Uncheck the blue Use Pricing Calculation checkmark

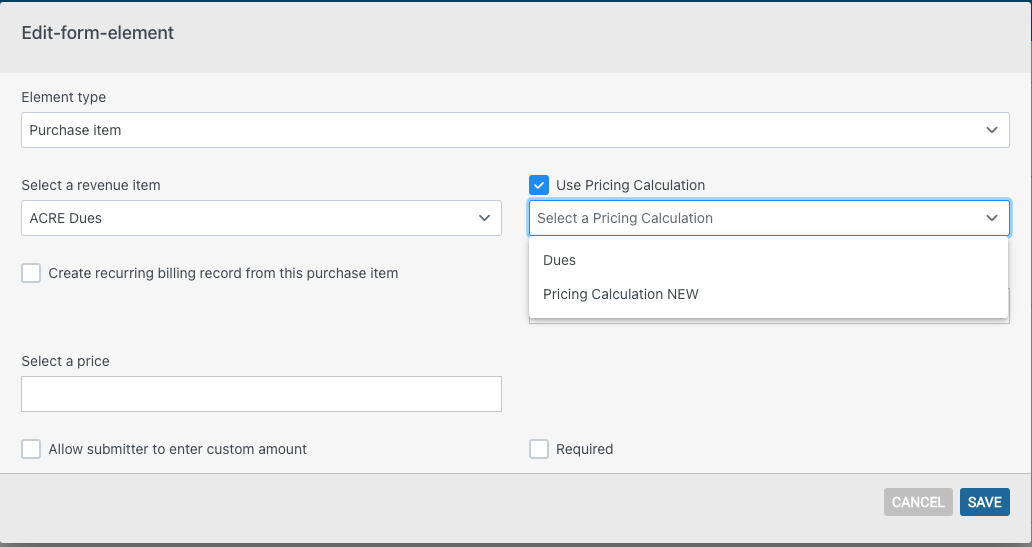tap(539, 185)
